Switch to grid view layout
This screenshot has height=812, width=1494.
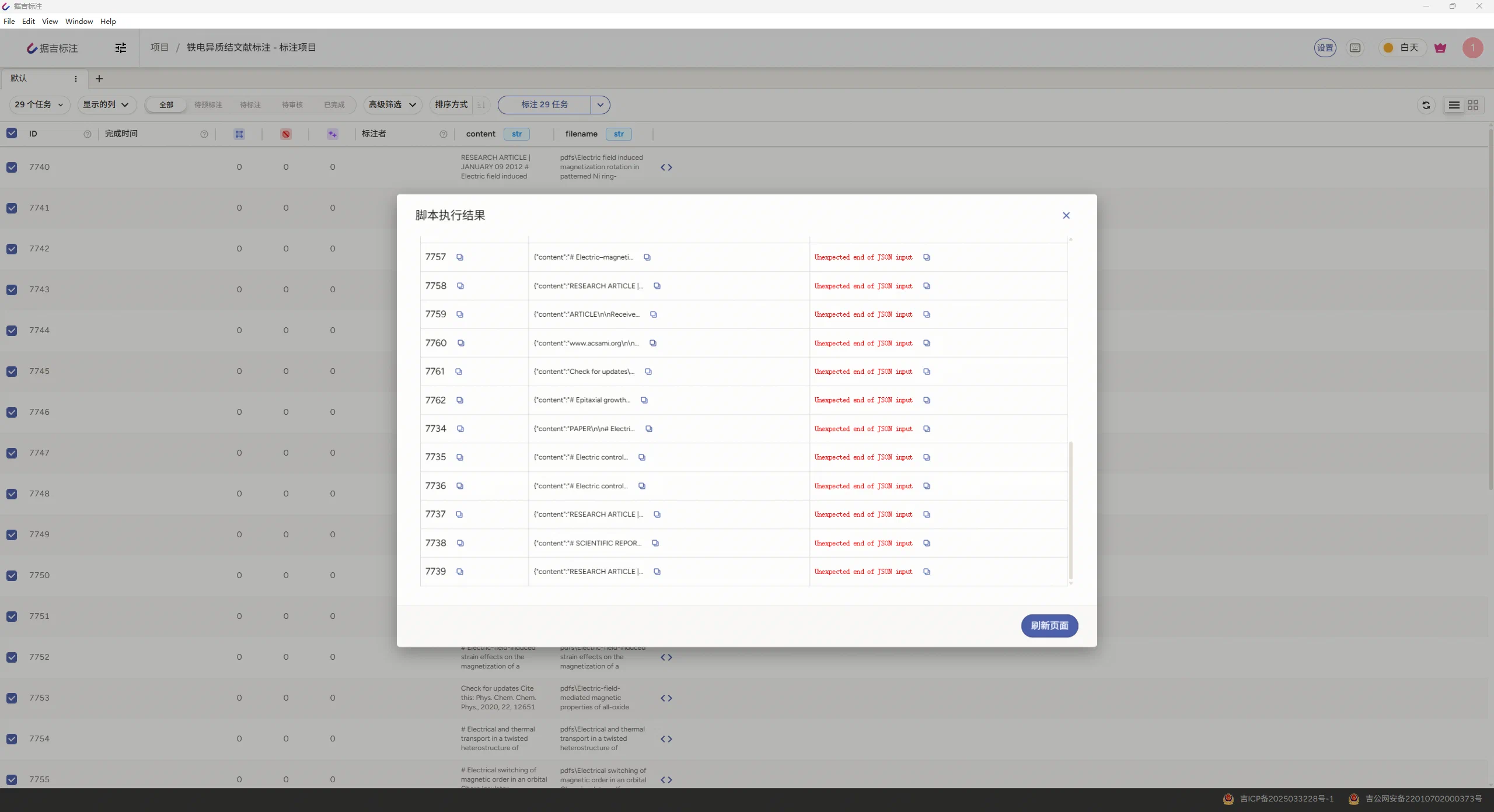(1473, 105)
